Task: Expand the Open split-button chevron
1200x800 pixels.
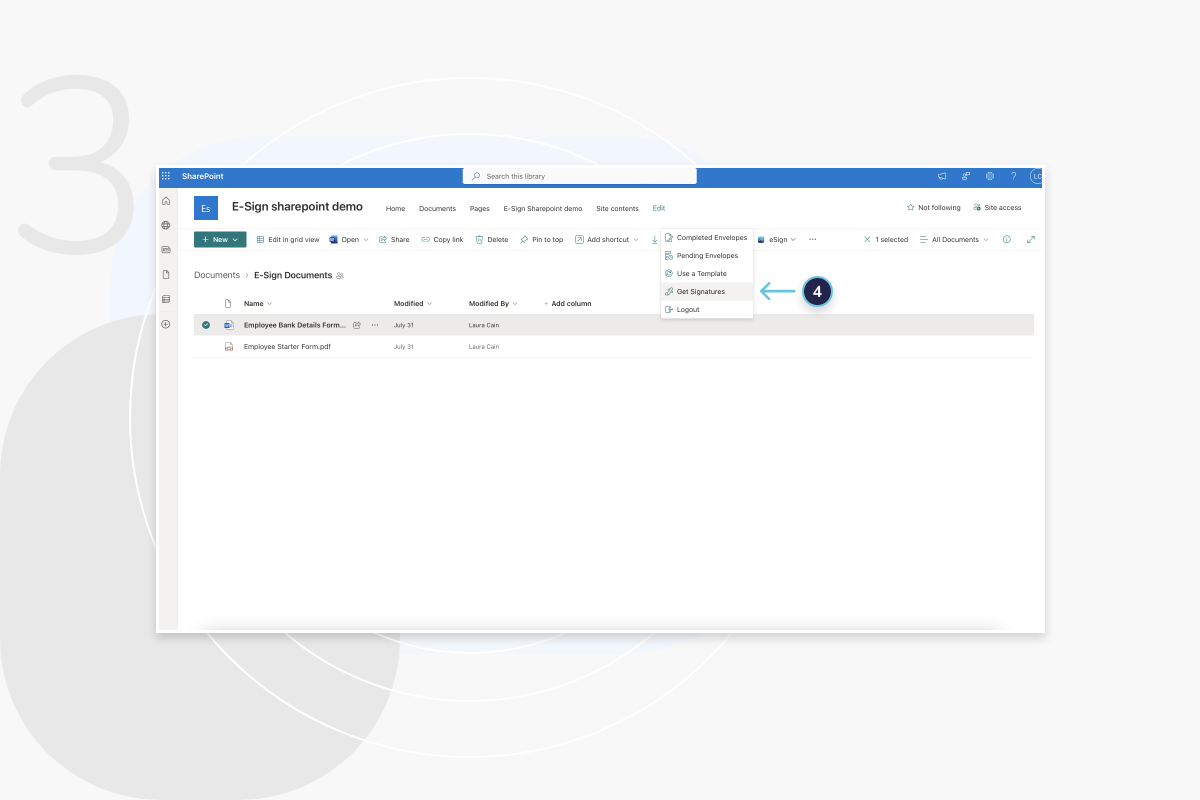Action: (x=366, y=240)
